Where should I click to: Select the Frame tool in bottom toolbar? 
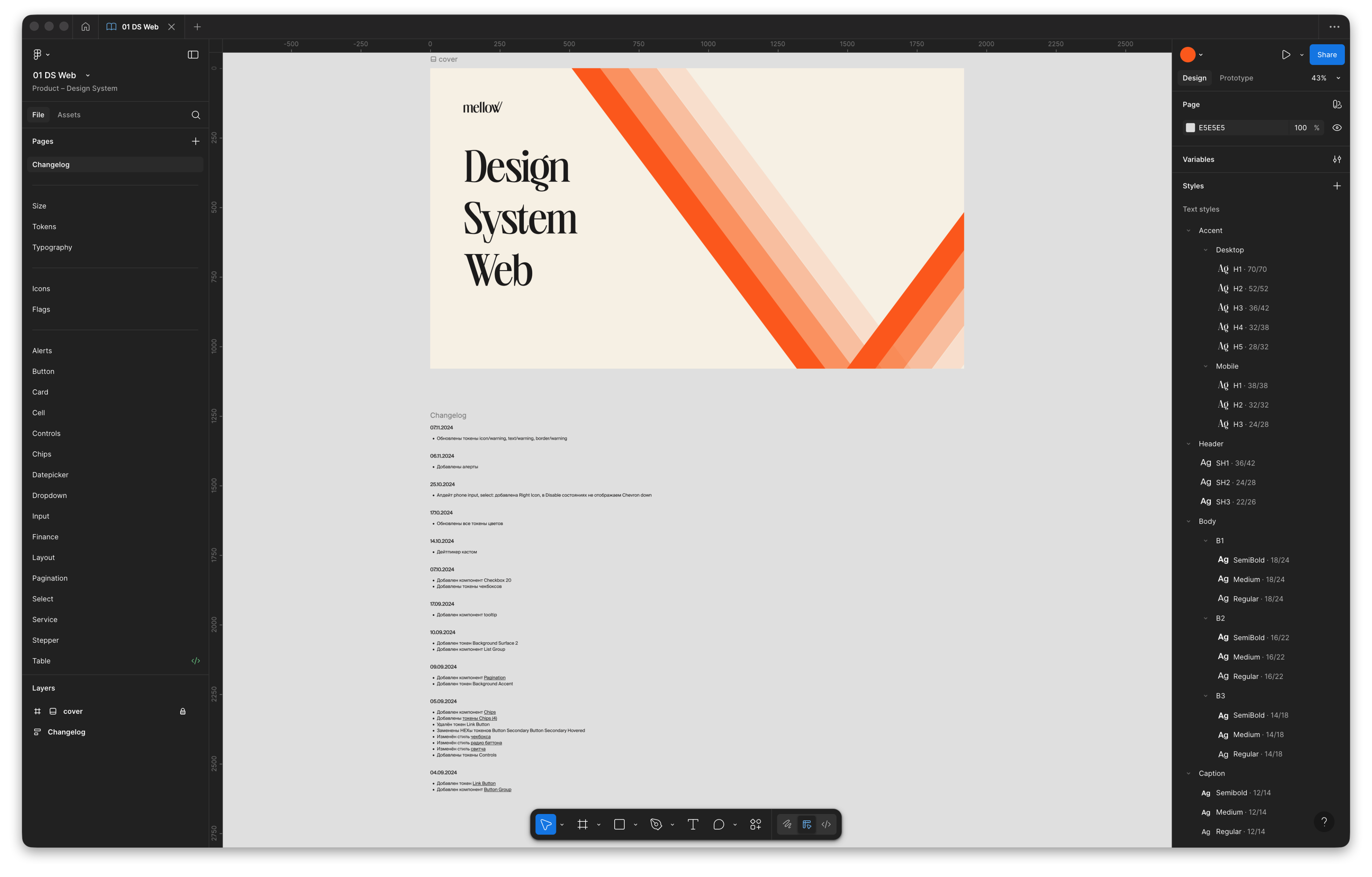click(582, 824)
